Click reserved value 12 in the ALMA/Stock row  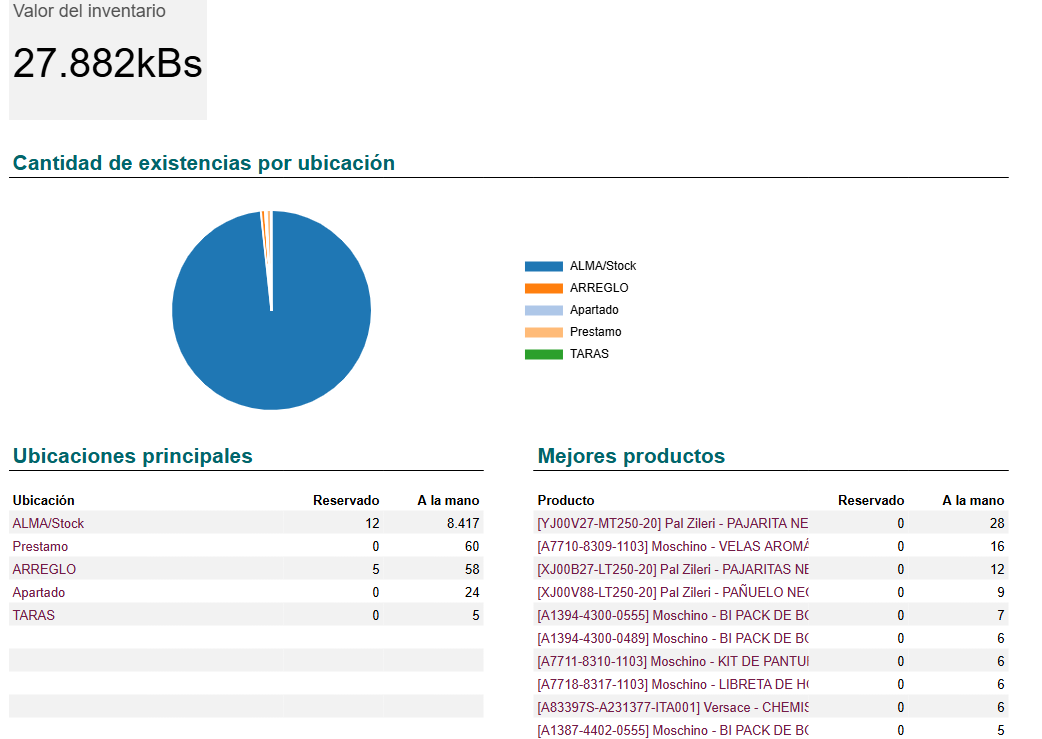click(372, 523)
